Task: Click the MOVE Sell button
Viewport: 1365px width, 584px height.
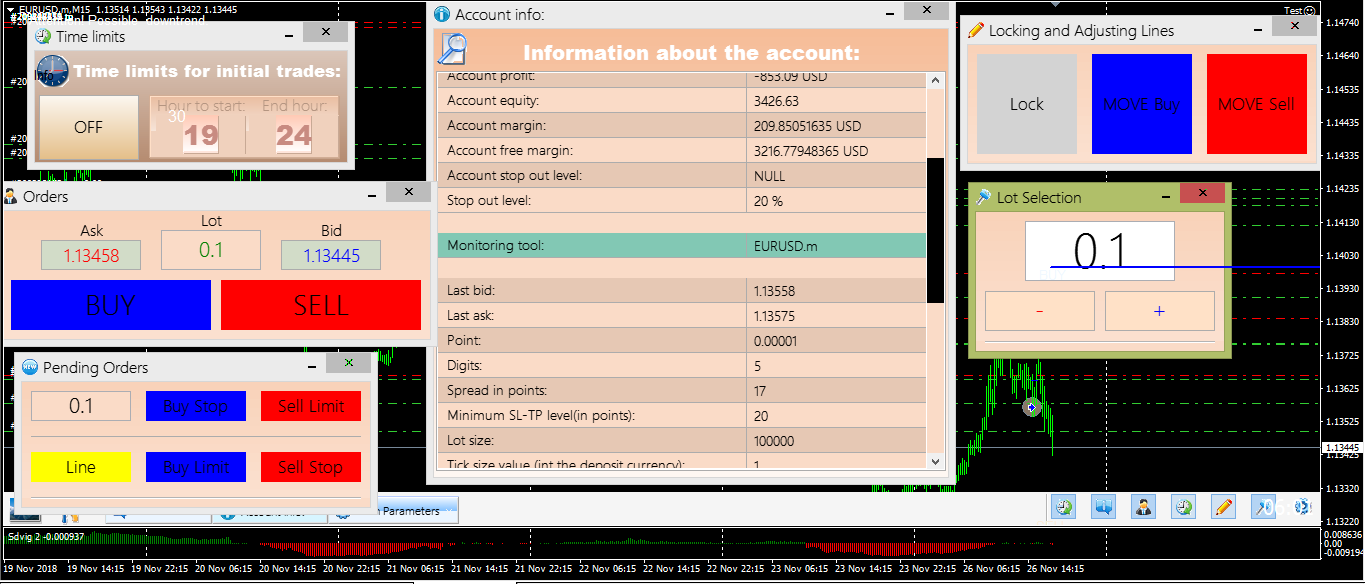Action: click(x=1257, y=104)
